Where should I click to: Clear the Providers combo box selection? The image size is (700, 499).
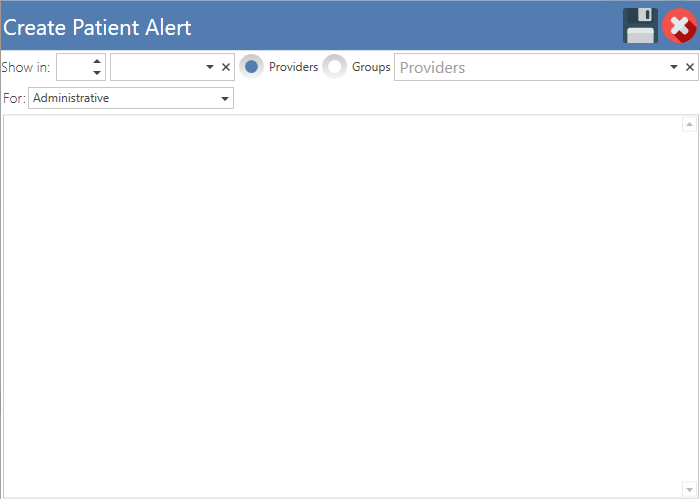point(690,67)
